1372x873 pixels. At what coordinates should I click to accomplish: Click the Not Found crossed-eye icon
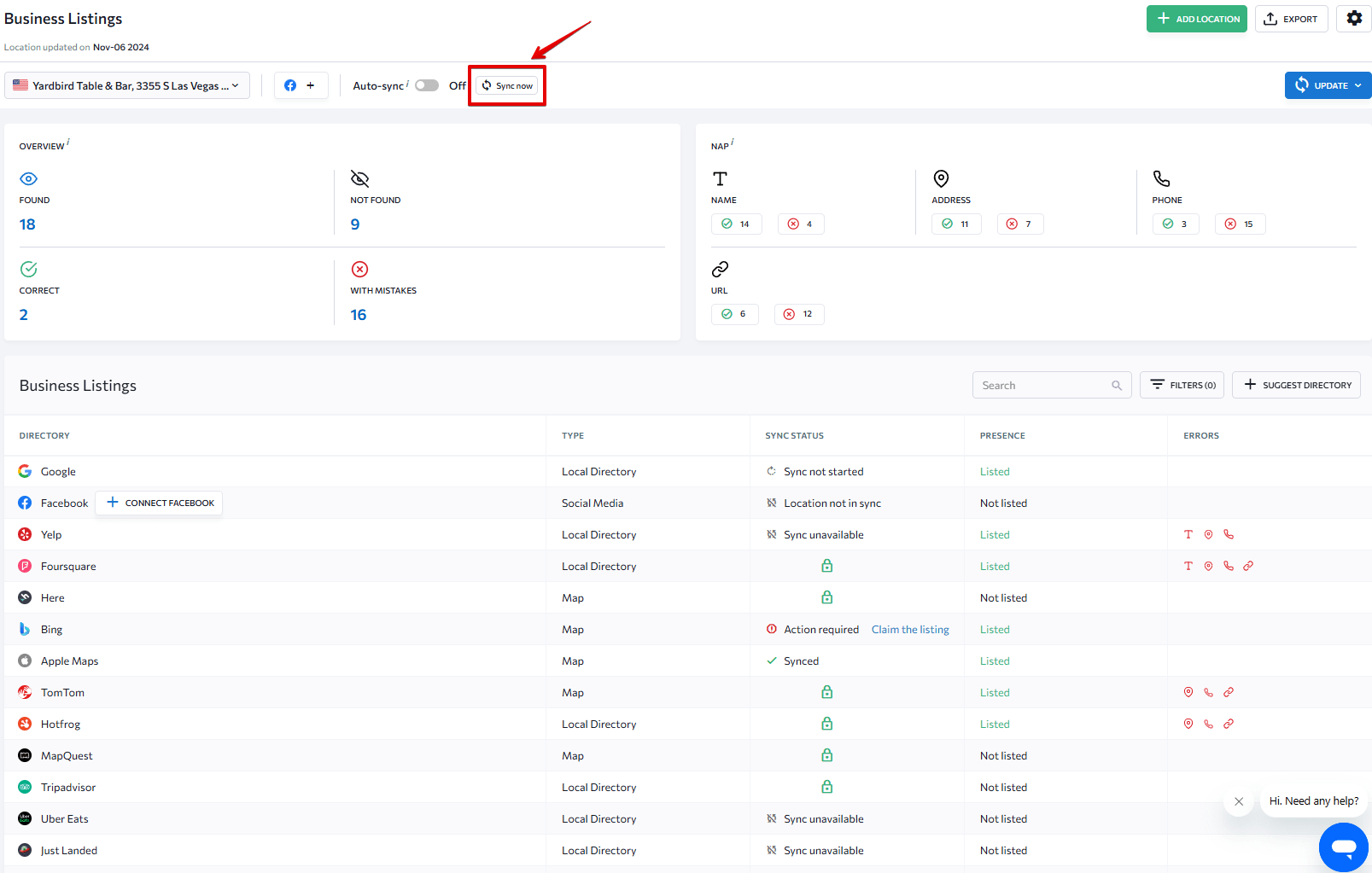[359, 178]
